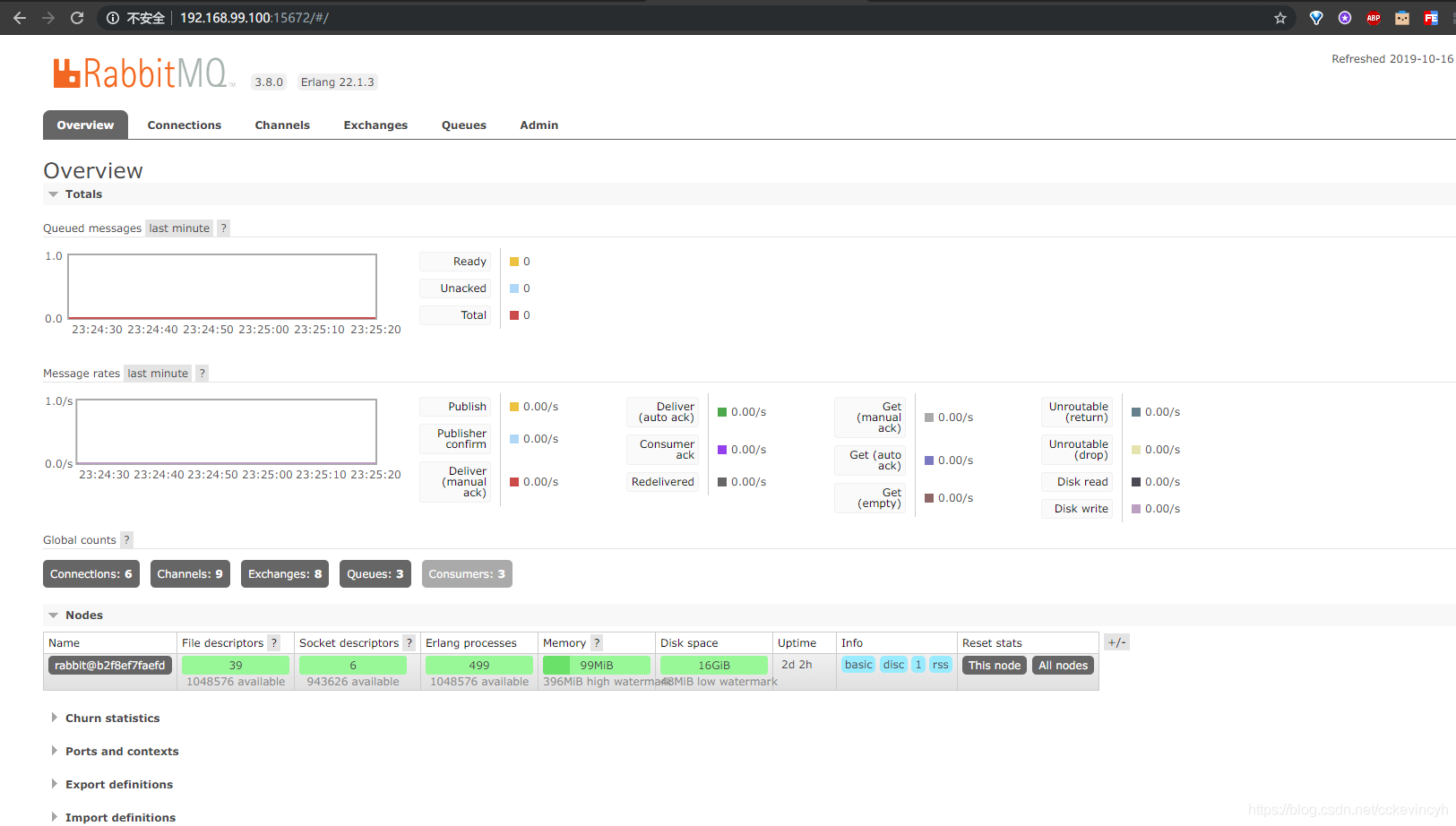The image size is (1456, 826).
Task: Open help for Message rates
Action: [x=202, y=374]
